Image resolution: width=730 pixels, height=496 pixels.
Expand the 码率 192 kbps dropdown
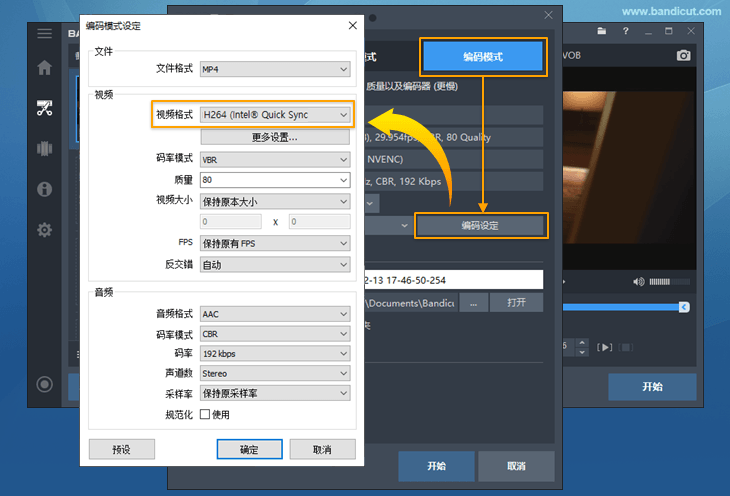tap(275, 353)
